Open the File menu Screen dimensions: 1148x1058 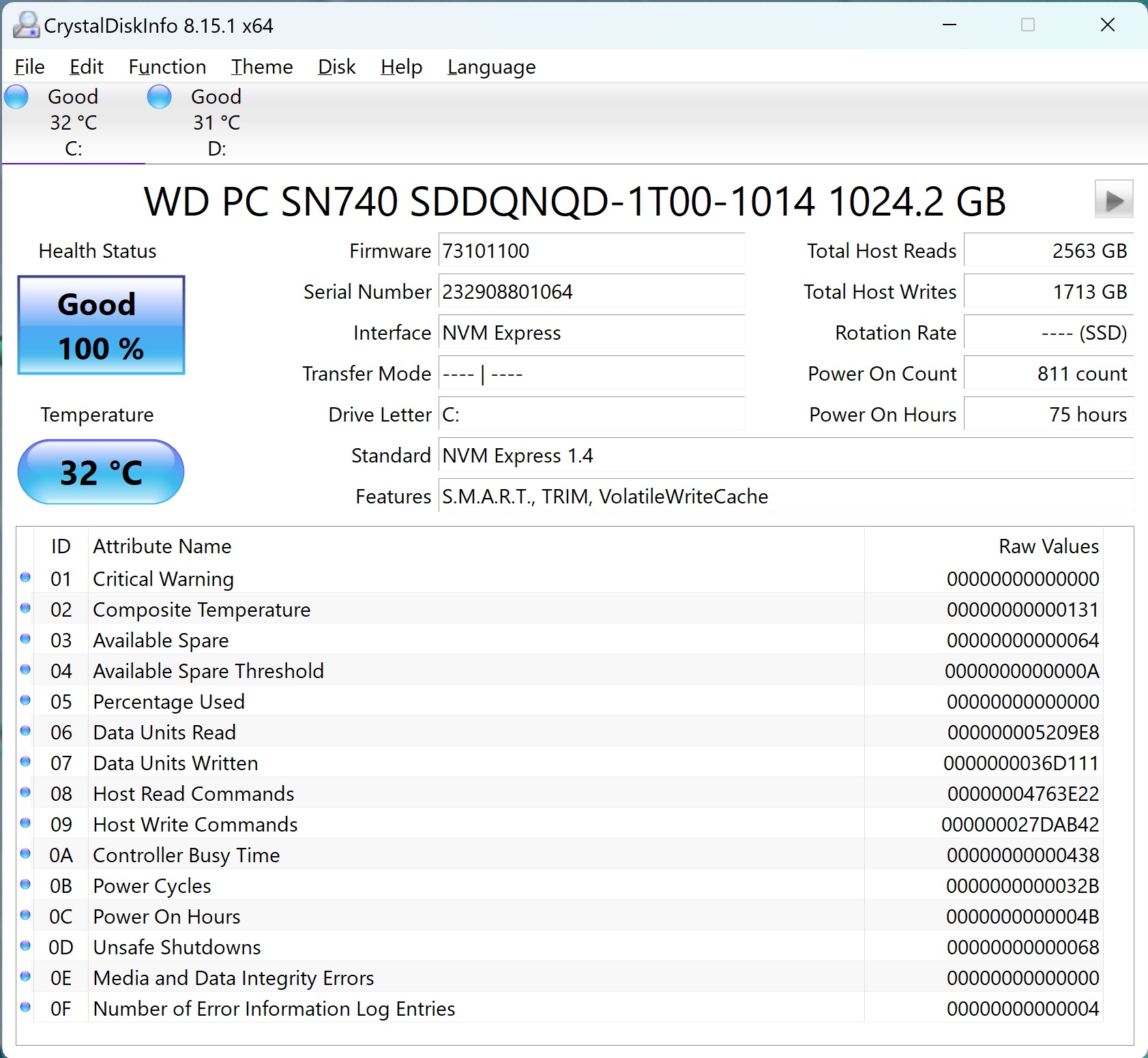[29, 67]
